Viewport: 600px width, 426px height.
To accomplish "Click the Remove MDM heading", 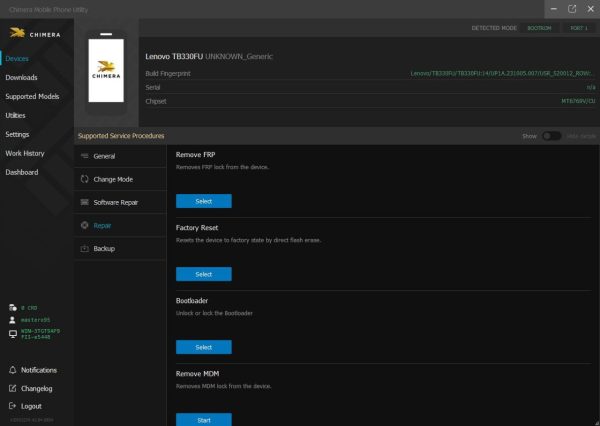I will coord(197,374).
